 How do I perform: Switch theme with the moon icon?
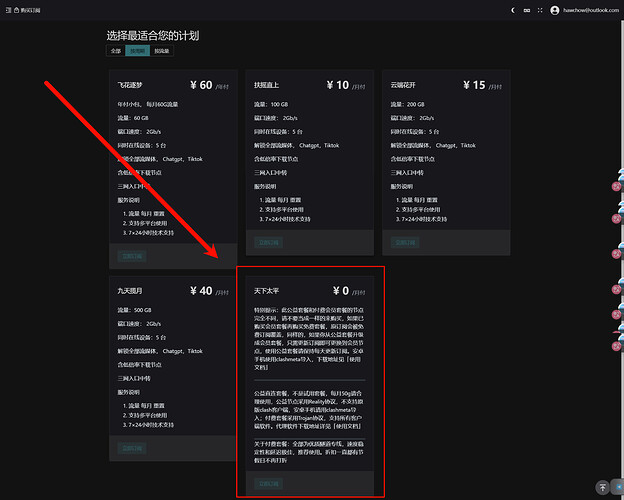click(x=513, y=10)
